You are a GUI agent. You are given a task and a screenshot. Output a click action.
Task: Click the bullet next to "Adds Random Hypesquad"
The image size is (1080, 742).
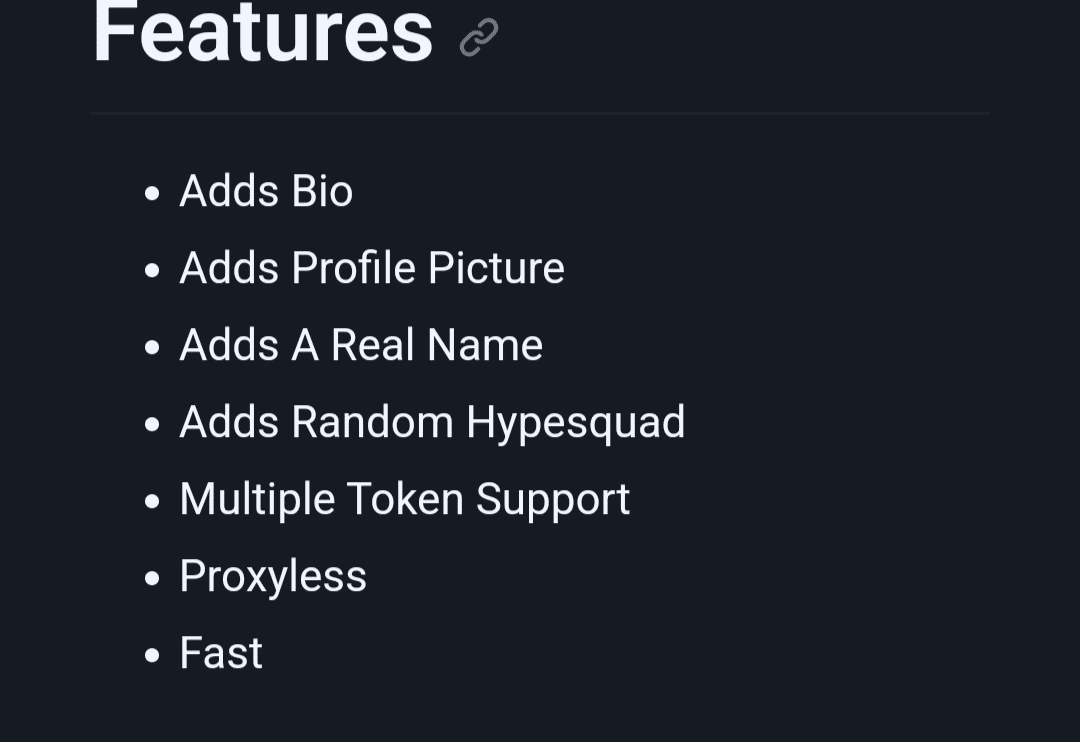pyautogui.click(x=152, y=424)
